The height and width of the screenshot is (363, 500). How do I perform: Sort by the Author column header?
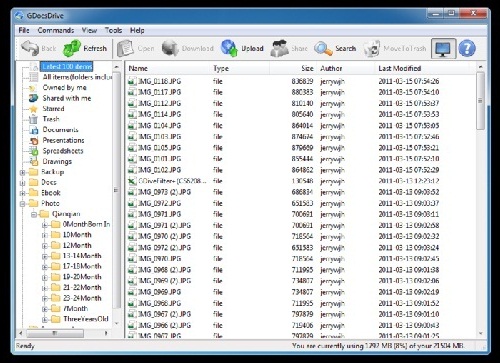click(x=346, y=68)
